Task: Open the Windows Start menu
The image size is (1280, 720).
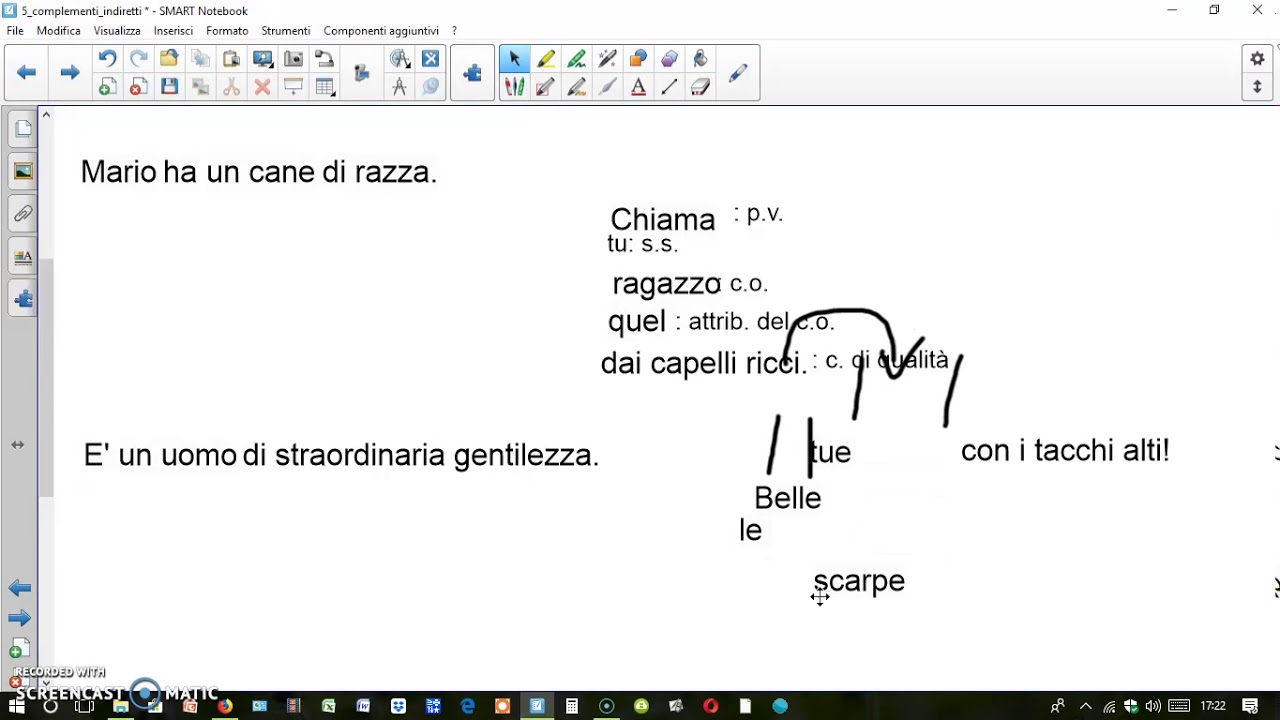Action: click(x=16, y=706)
